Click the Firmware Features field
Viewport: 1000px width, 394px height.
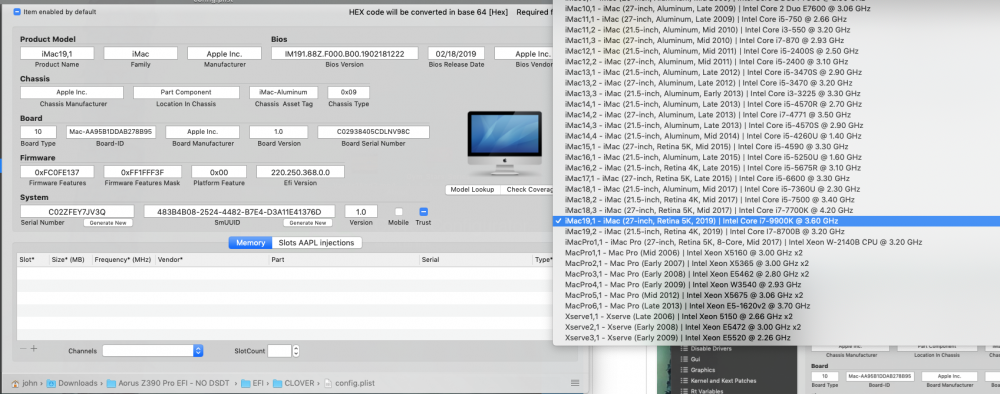tap(57, 171)
